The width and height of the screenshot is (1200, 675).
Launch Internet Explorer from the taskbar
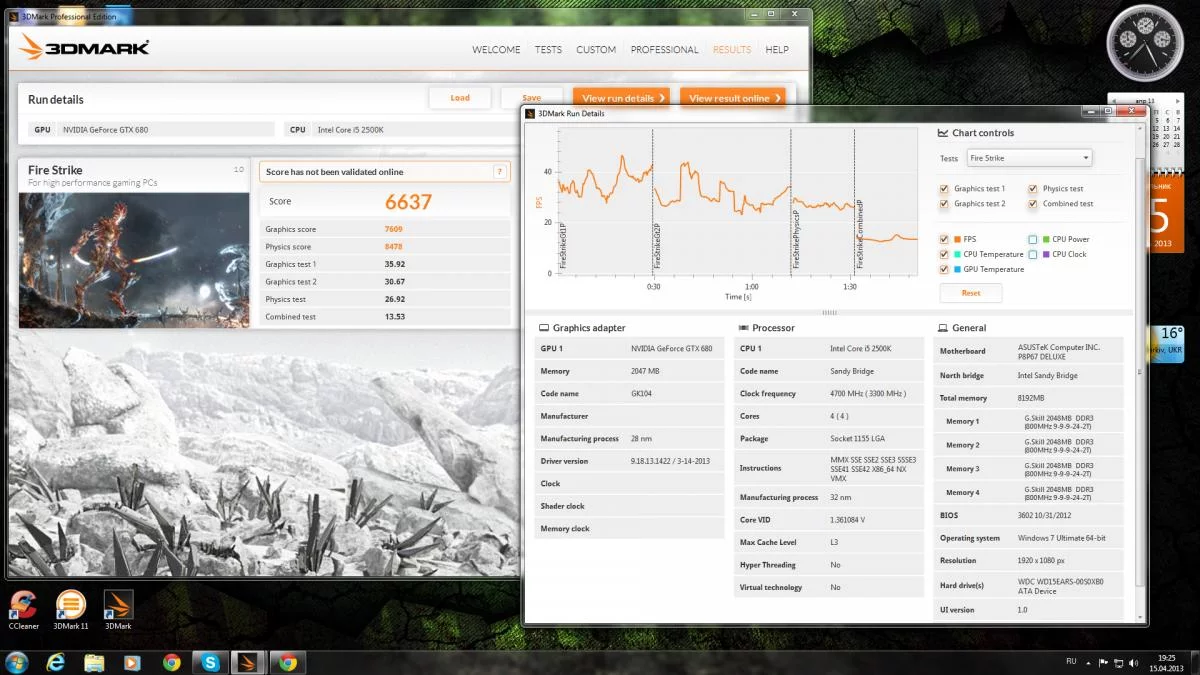(x=56, y=662)
